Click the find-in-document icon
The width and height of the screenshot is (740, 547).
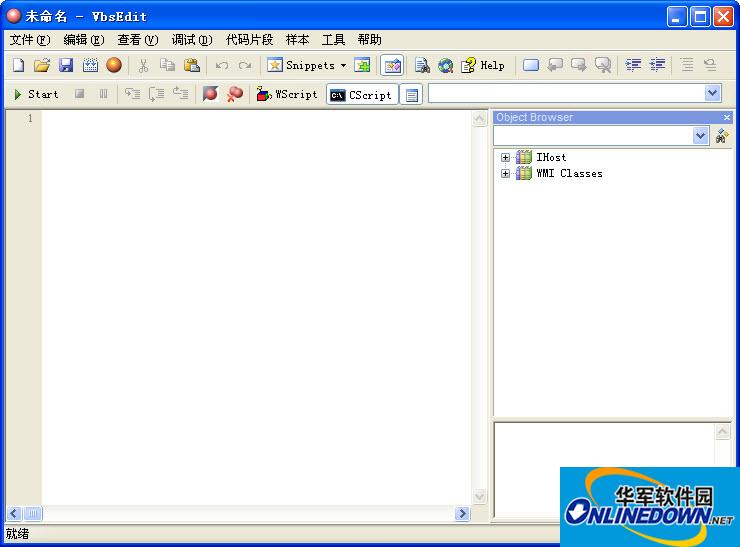point(422,65)
